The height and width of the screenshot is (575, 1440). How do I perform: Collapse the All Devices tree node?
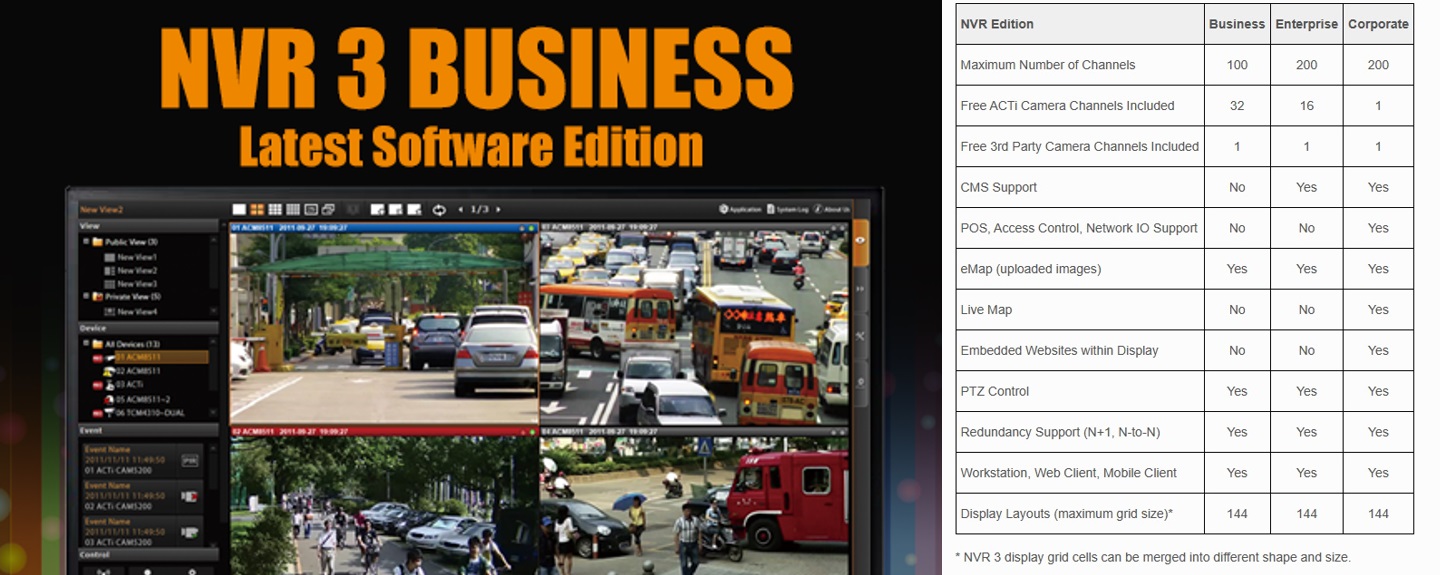coord(86,342)
